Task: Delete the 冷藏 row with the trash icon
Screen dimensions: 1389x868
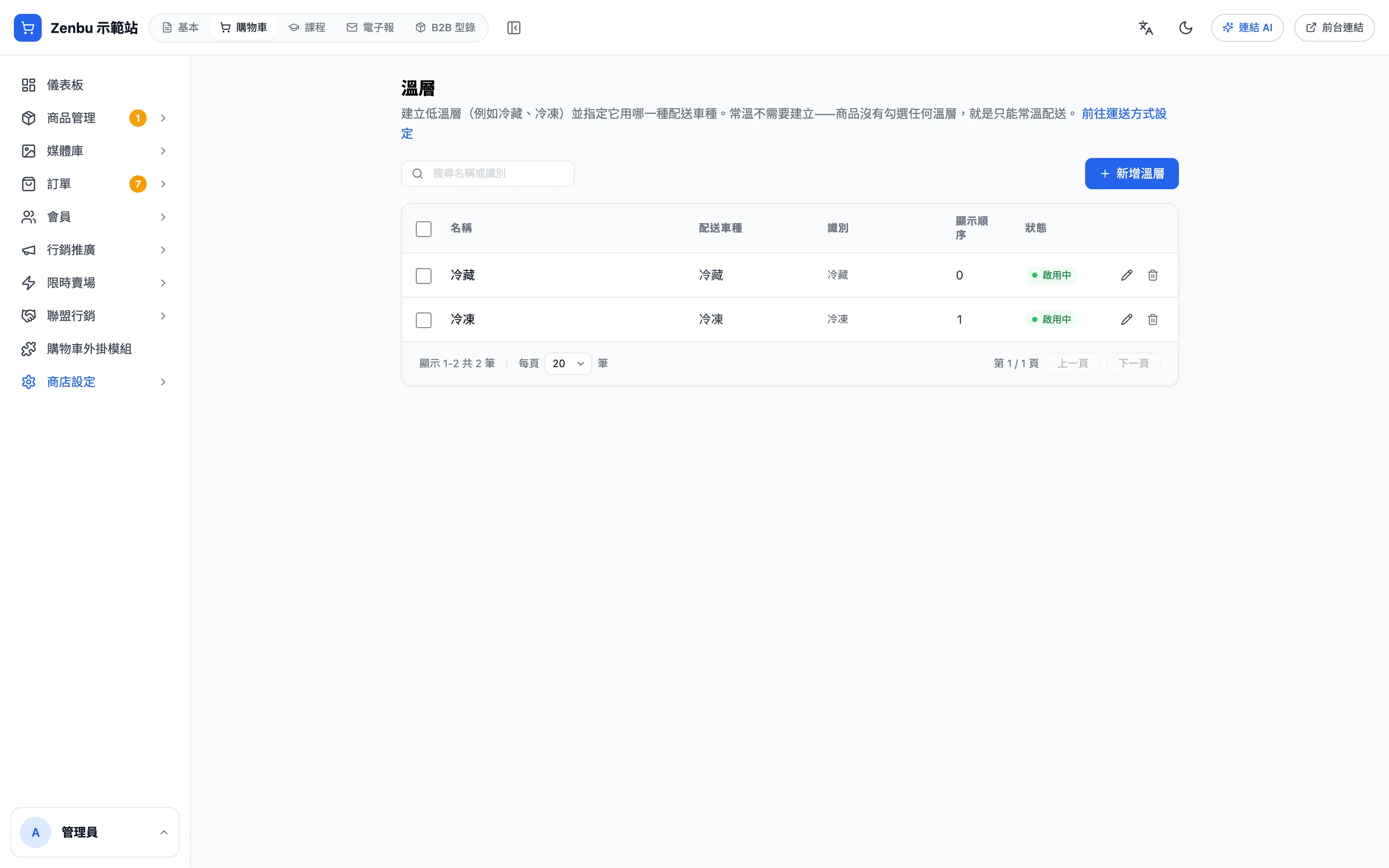Action: click(1152, 275)
